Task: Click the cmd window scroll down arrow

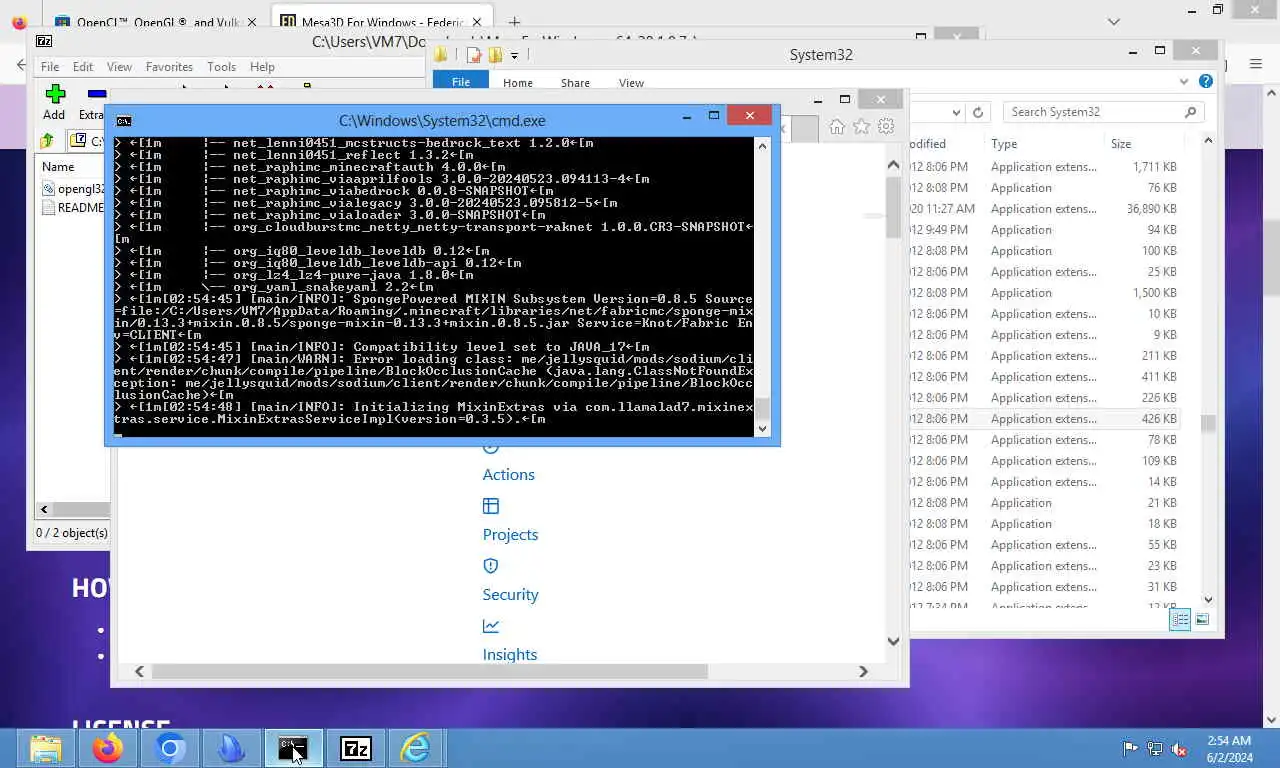Action: [762, 428]
